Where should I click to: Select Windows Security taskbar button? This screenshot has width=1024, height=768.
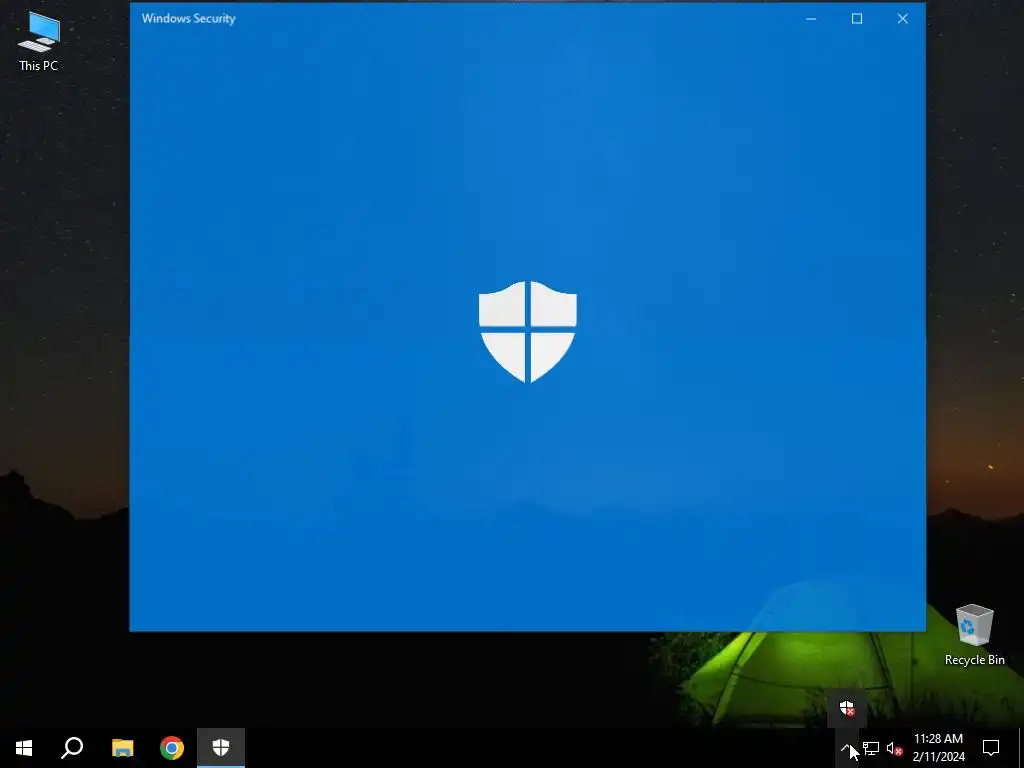coord(221,748)
